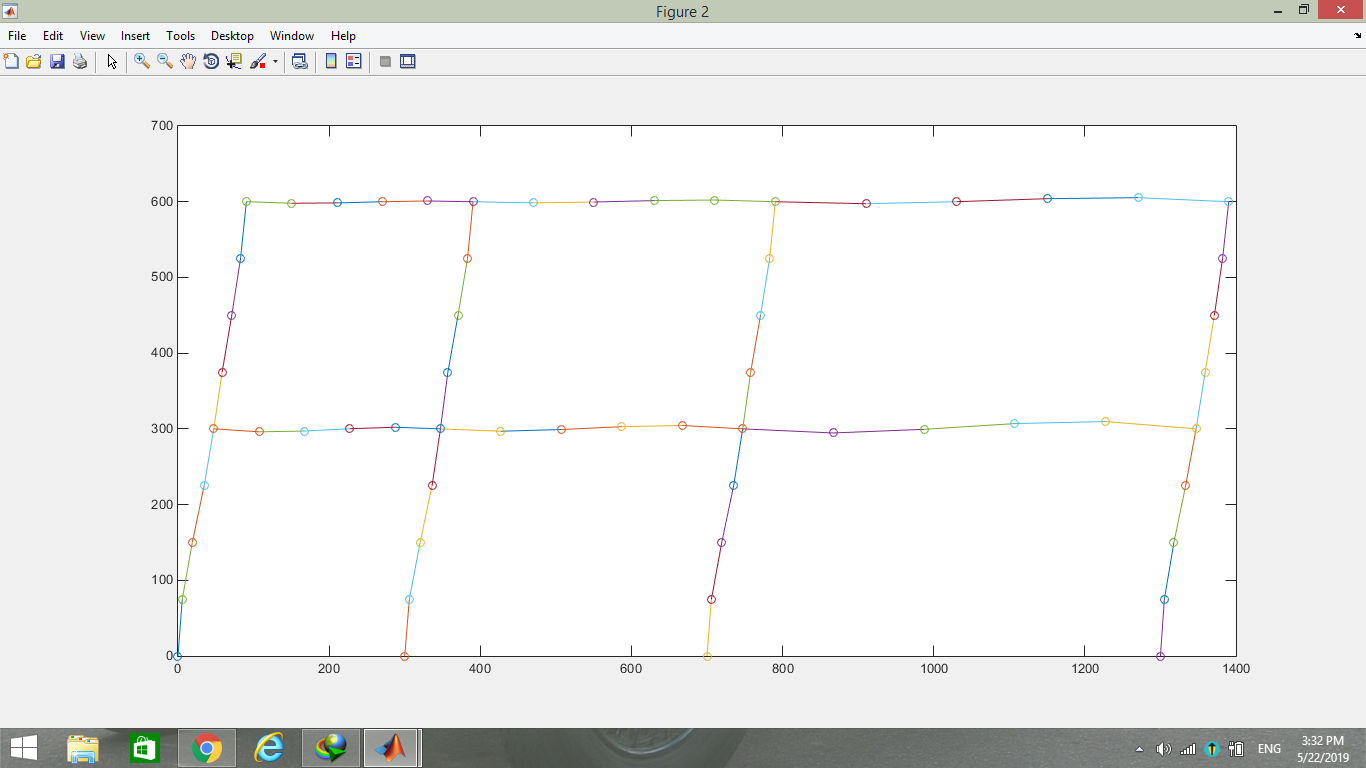Activate the Rotate 3D tool
The width and height of the screenshot is (1366, 768).
pyautogui.click(x=211, y=61)
